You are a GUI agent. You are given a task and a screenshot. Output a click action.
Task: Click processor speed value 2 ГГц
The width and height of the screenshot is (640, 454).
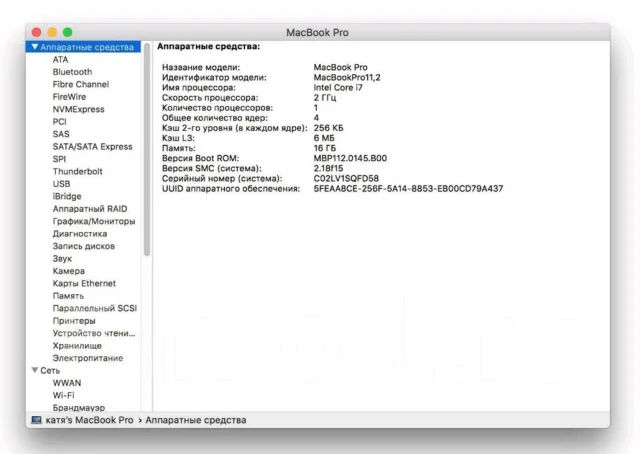click(325, 98)
